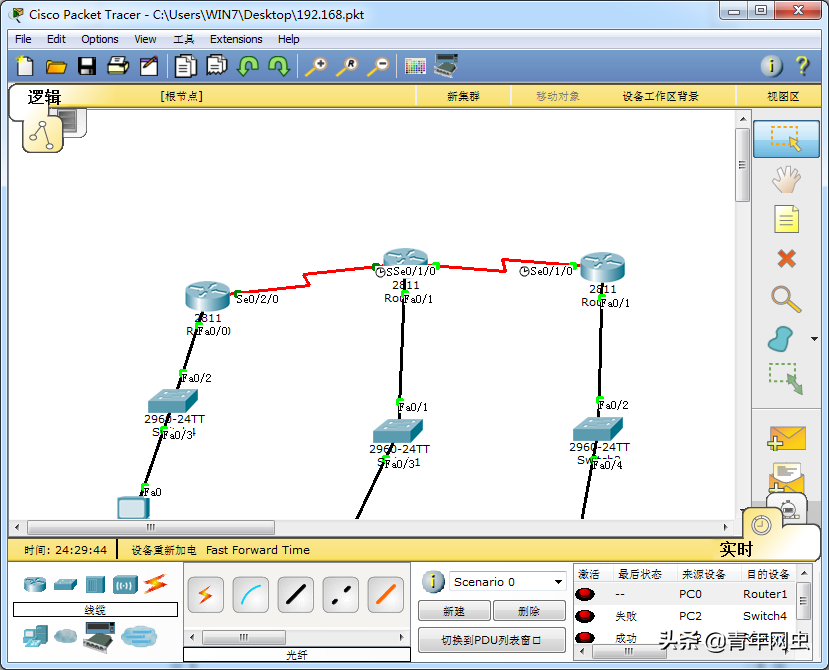Select the orange fiber cable
The width and height of the screenshot is (829, 670).
point(385,595)
